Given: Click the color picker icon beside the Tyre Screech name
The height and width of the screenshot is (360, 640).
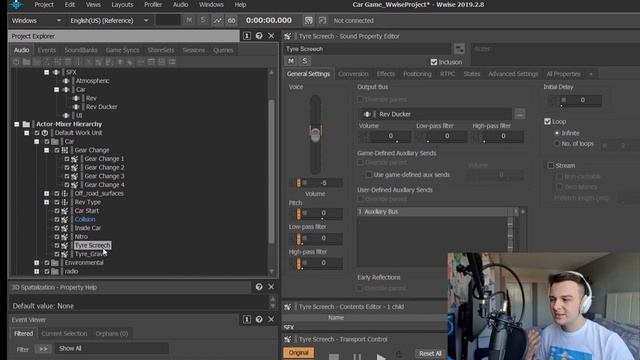Looking at the screenshot, I should (459, 49).
